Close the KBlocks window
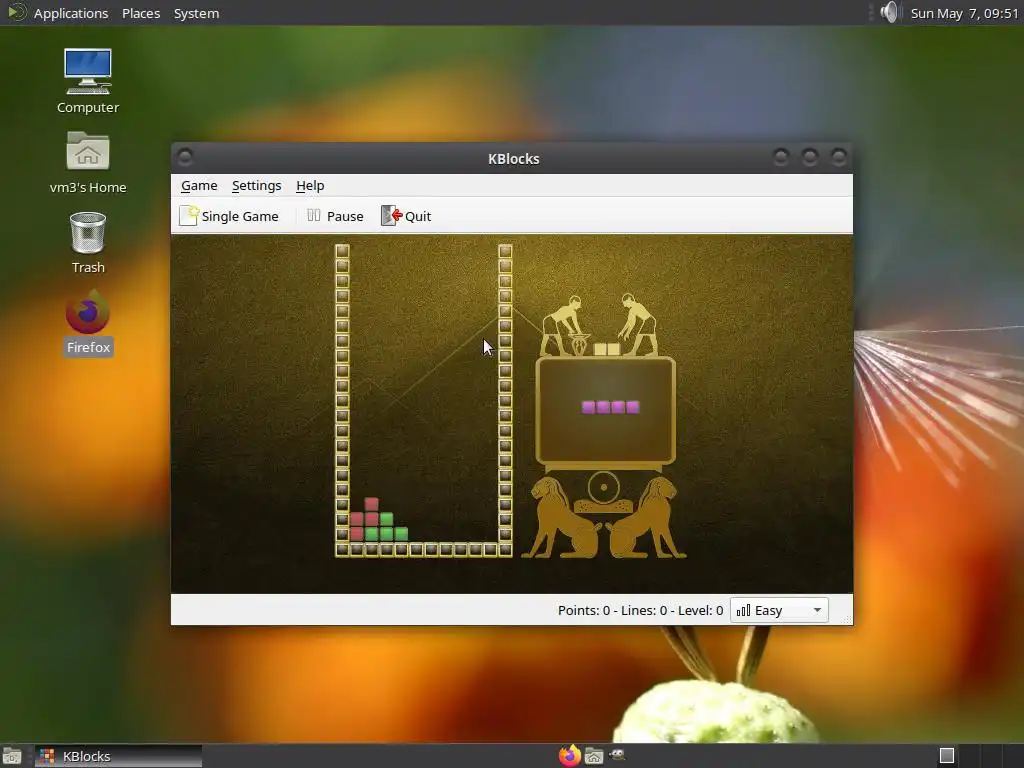 (x=839, y=157)
